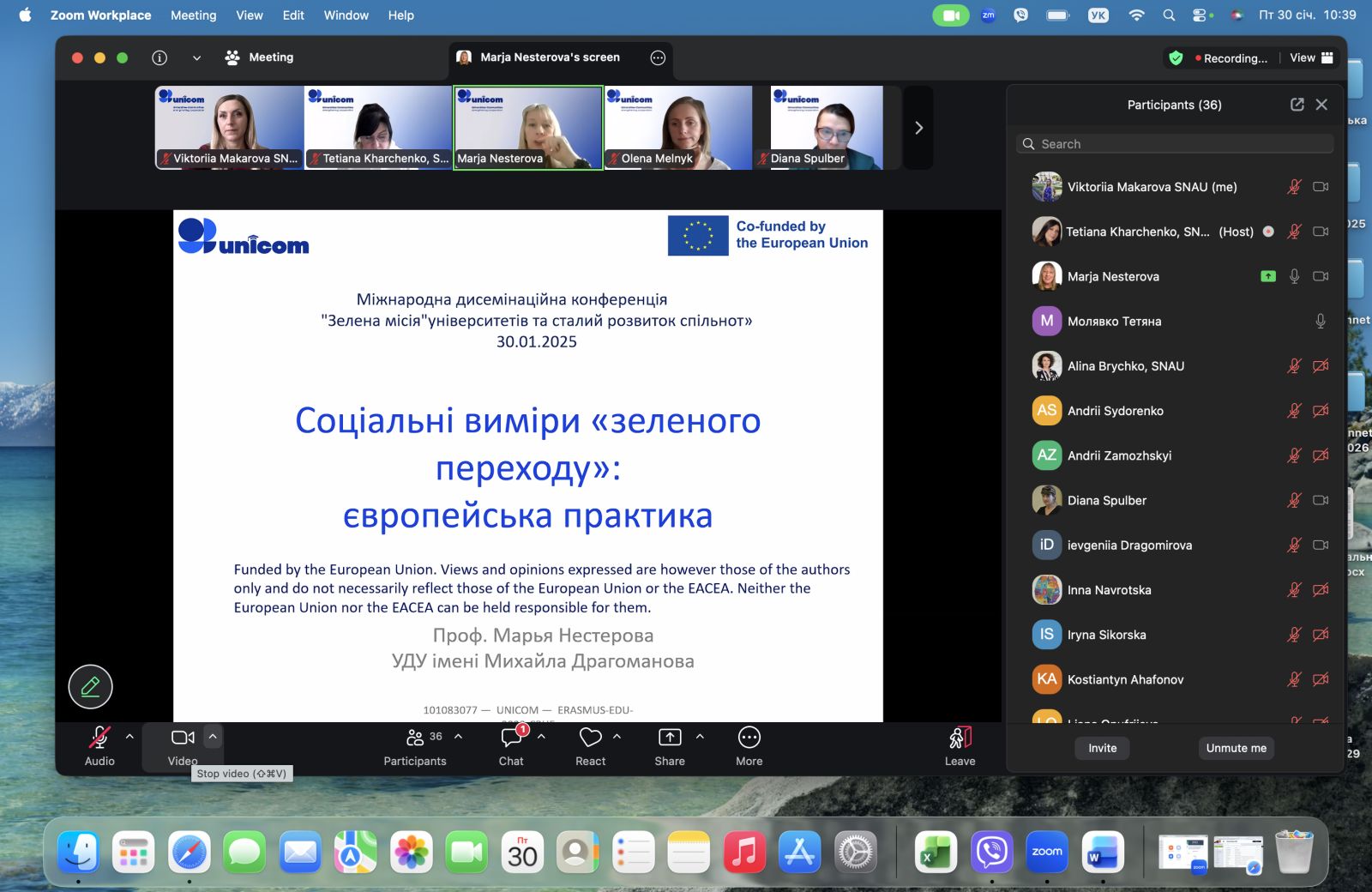Expand the audio options chevron
This screenshot has height=892, width=1372.
(129, 737)
